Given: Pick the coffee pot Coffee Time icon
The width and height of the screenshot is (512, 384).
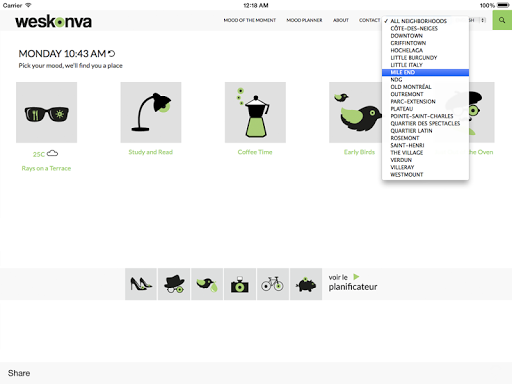Looking at the screenshot, I should coord(255,112).
